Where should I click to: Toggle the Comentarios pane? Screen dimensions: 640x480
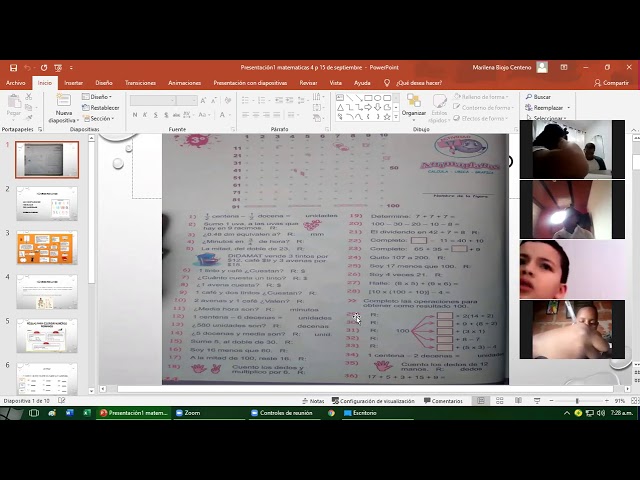click(x=443, y=401)
